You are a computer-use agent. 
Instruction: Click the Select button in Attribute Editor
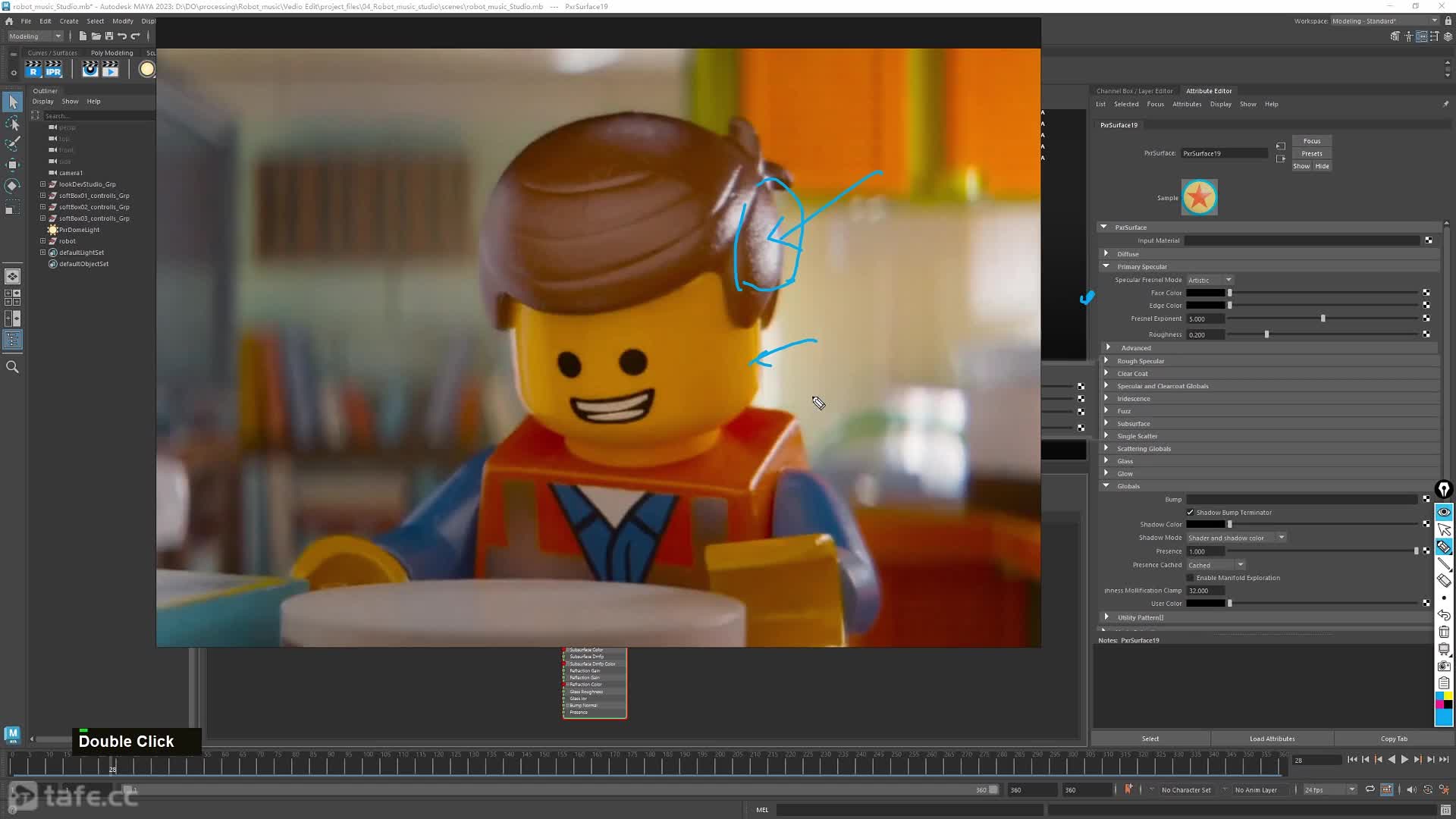[1150, 739]
